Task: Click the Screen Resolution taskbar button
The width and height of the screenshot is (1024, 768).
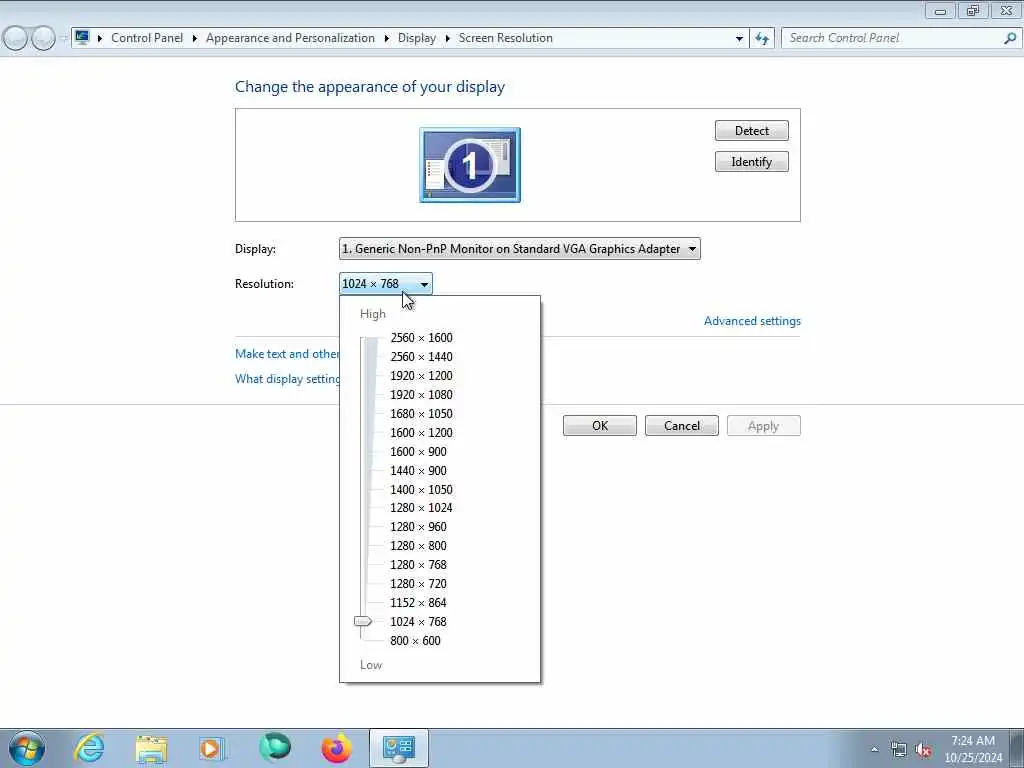Action: coord(398,748)
